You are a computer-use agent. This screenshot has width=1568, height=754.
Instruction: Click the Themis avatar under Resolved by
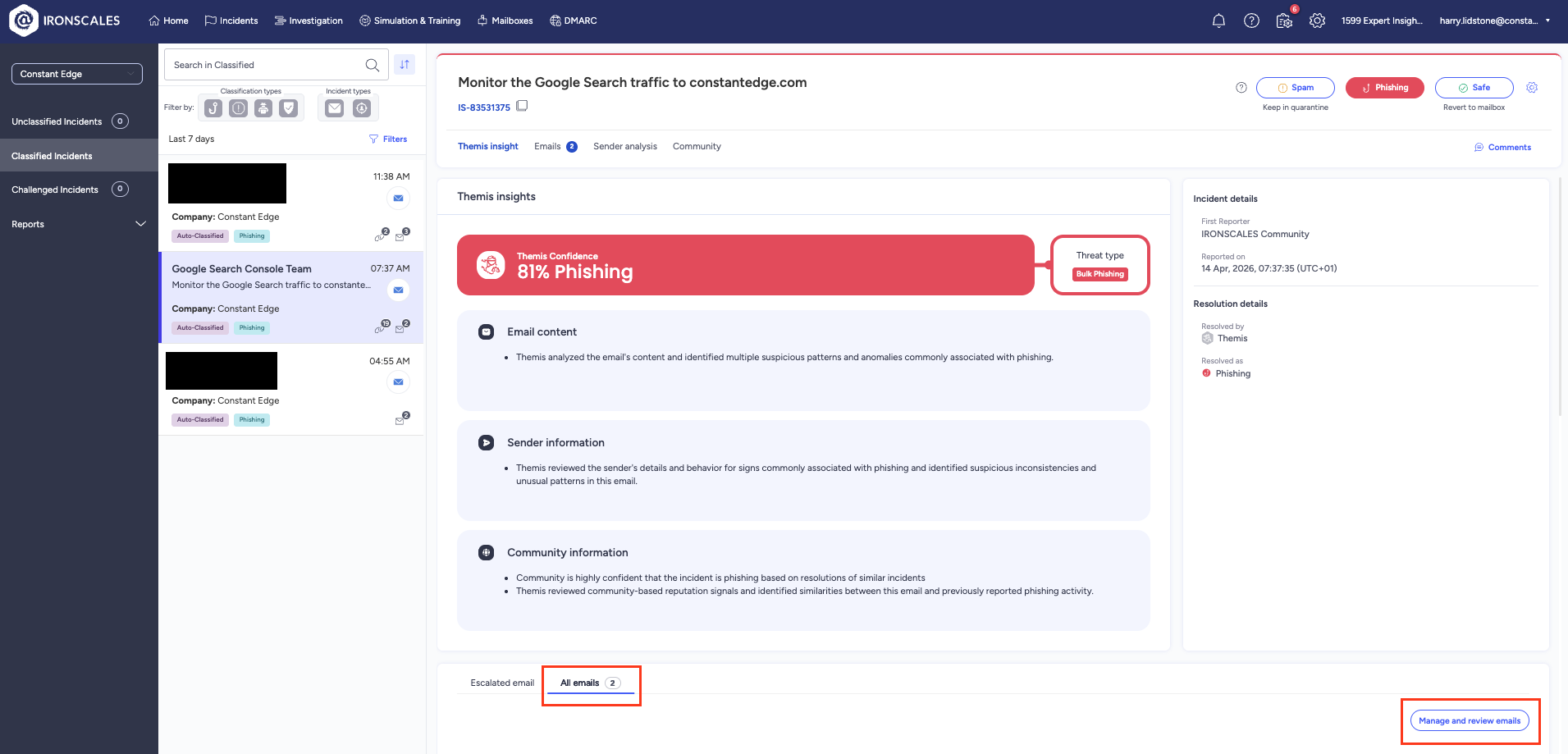pos(1207,339)
